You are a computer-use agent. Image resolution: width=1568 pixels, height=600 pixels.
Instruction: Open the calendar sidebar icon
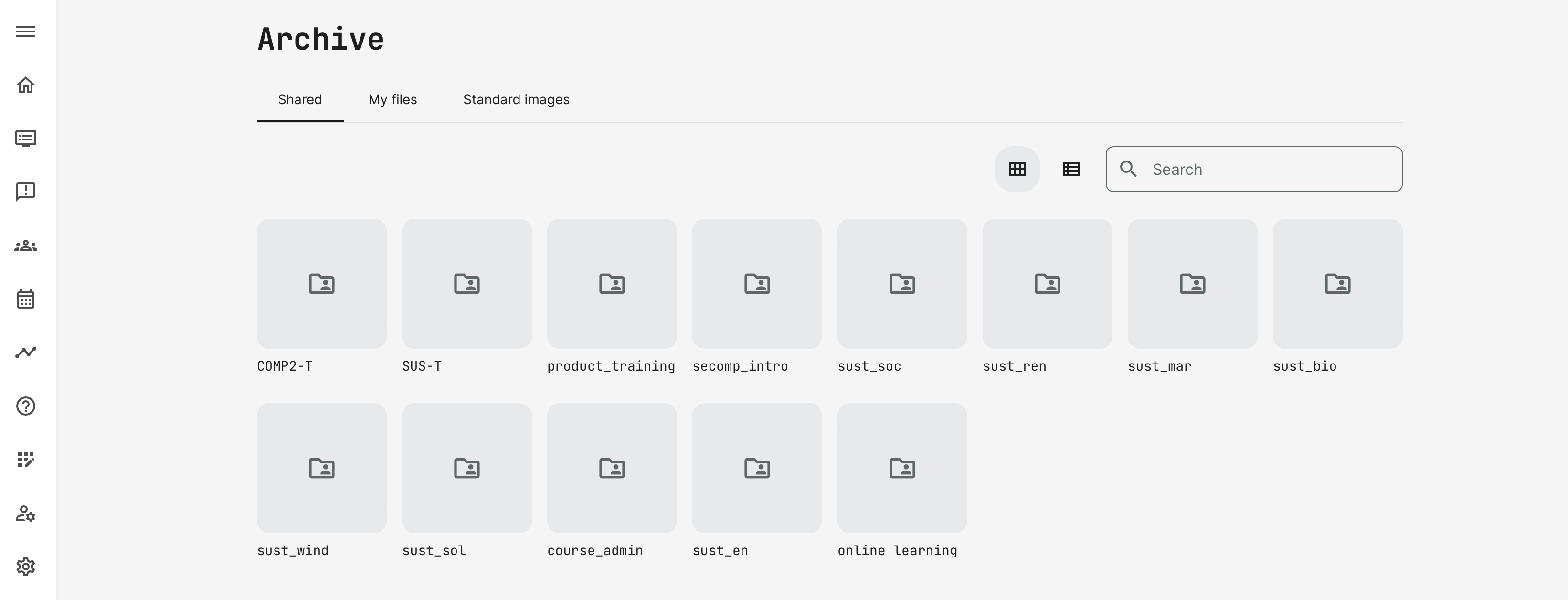[26, 299]
